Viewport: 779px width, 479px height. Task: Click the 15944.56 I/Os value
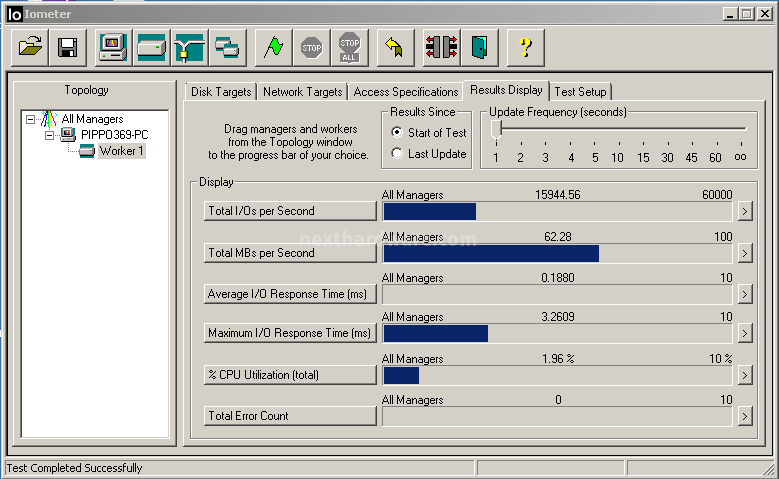click(557, 195)
